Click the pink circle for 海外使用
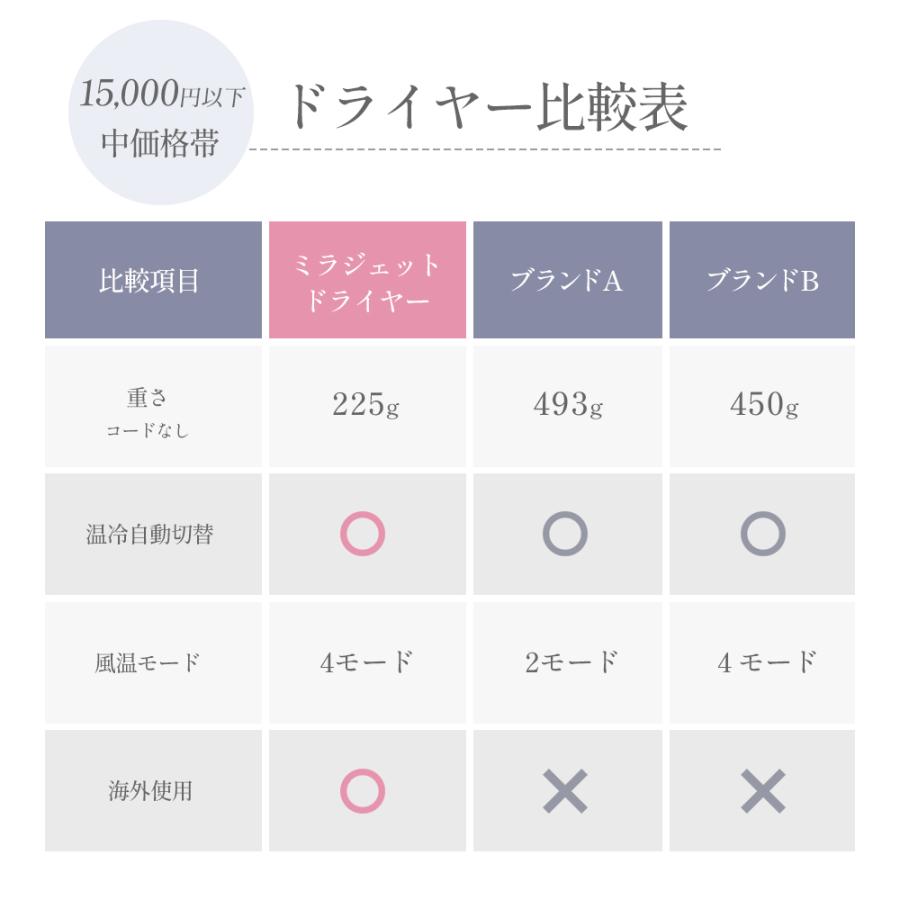 (362, 791)
